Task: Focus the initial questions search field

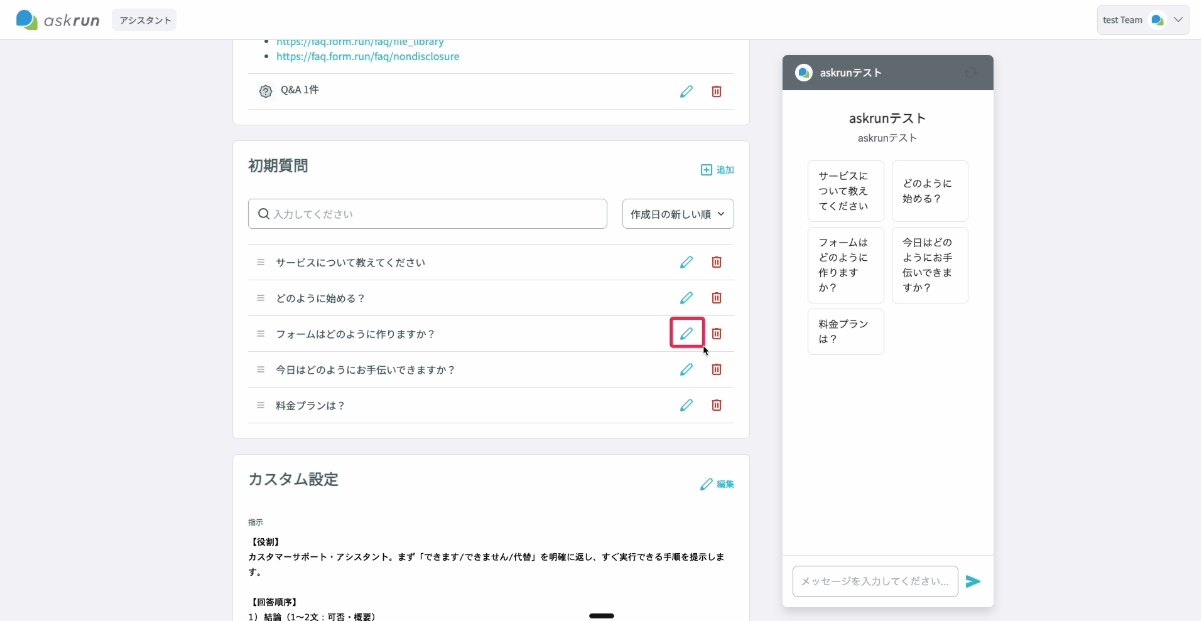Action: click(x=428, y=214)
